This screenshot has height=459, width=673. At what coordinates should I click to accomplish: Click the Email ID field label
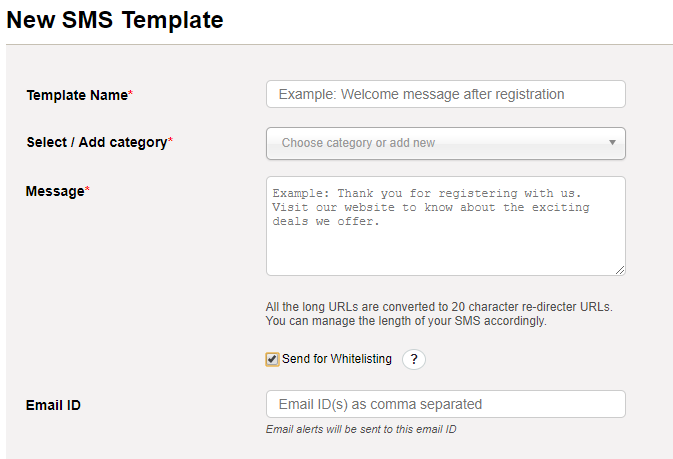coord(53,405)
